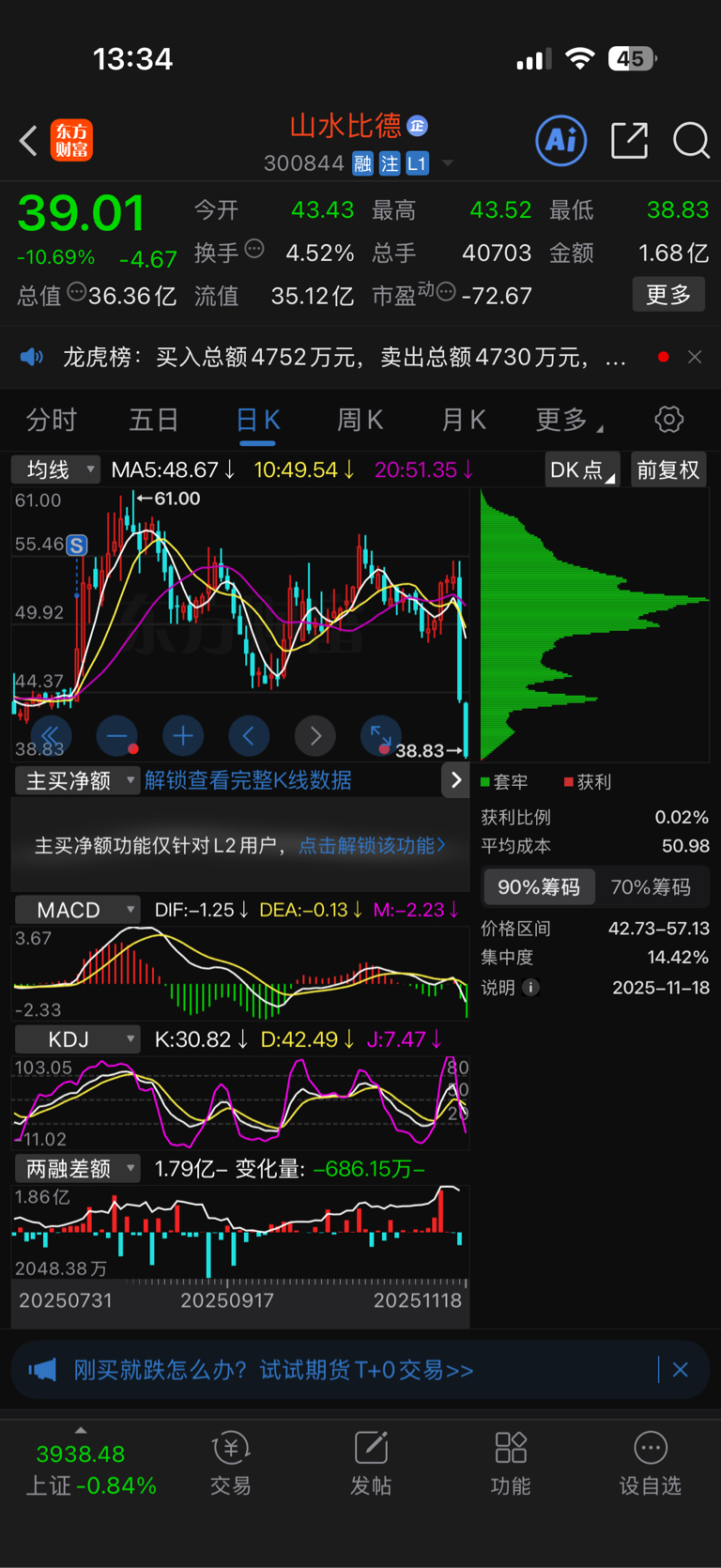Zoom out chart with minus button
This screenshot has height=1568, width=721.
[x=117, y=735]
